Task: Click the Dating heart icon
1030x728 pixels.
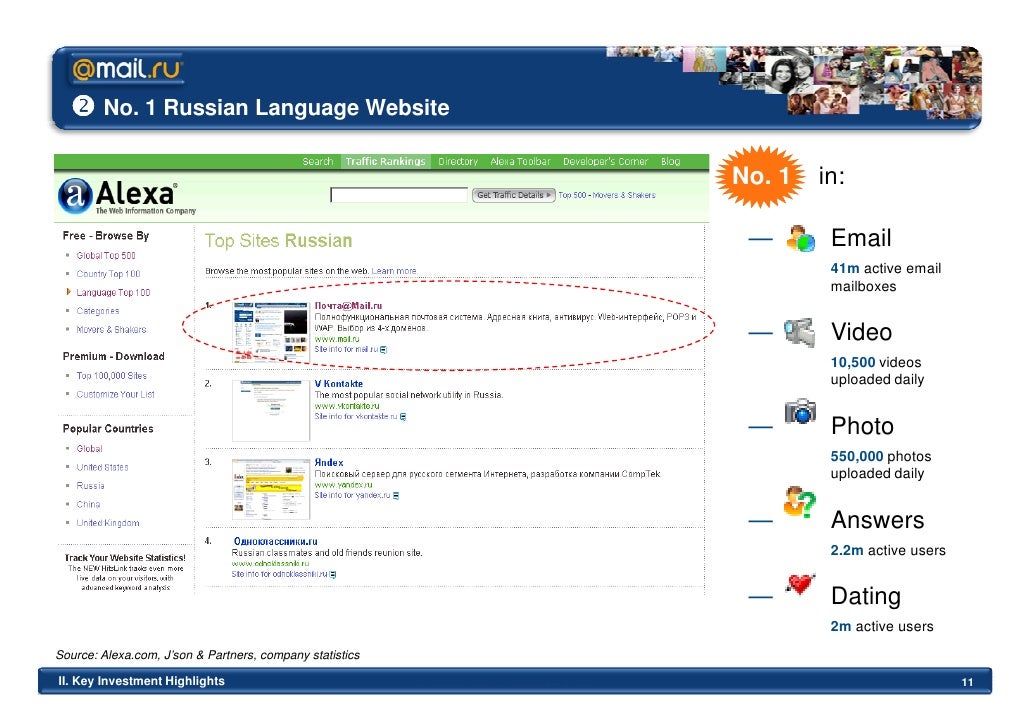Action: click(x=800, y=583)
